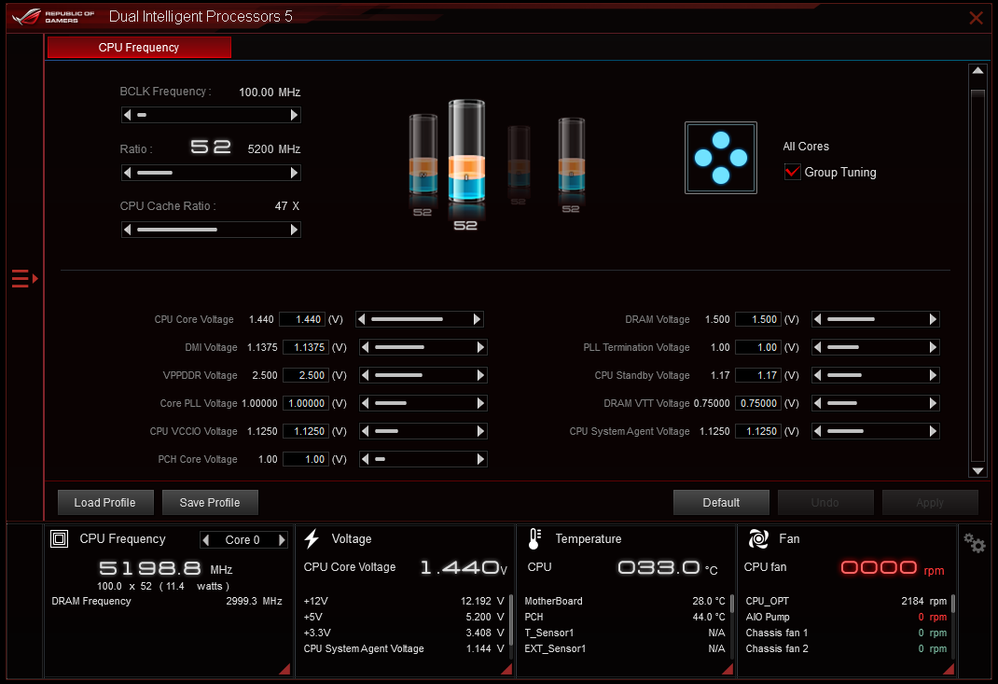This screenshot has width=998, height=684.
Task: Click the main panel scrollbar down arrow
Action: (978, 471)
